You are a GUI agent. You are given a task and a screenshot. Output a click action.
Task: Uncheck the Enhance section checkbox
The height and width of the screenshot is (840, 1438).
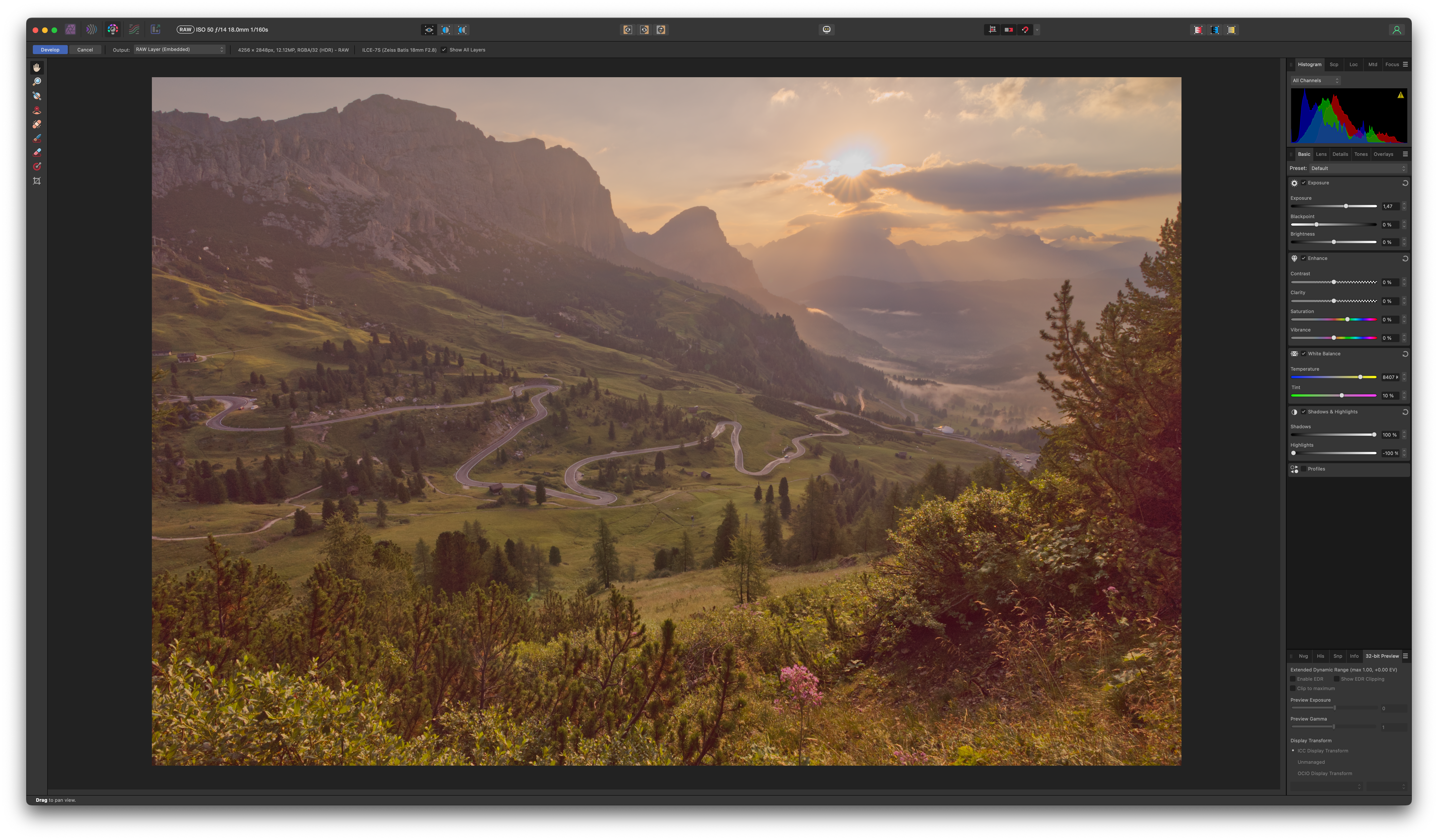pos(1303,258)
